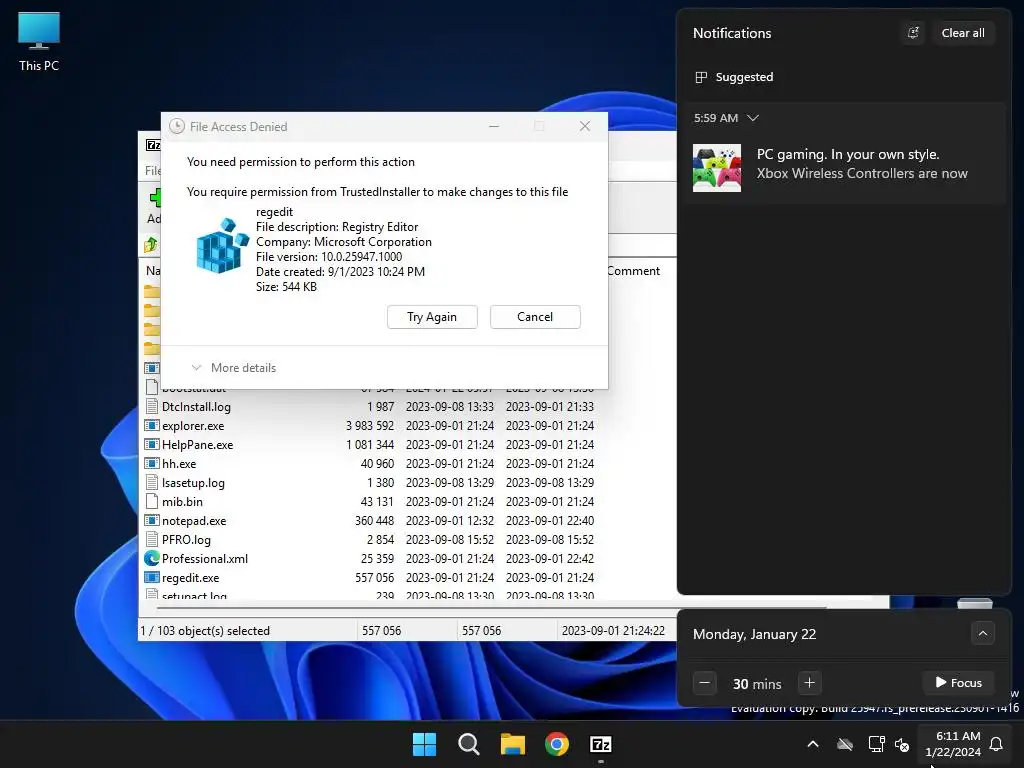Click explorer.exe file icon
1024x768 pixels.
click(x=152, y=426)
